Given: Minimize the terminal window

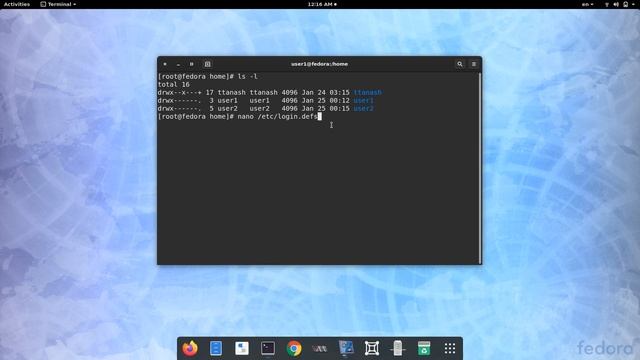Looking at the screenshot, I should [x=178, y=64].
